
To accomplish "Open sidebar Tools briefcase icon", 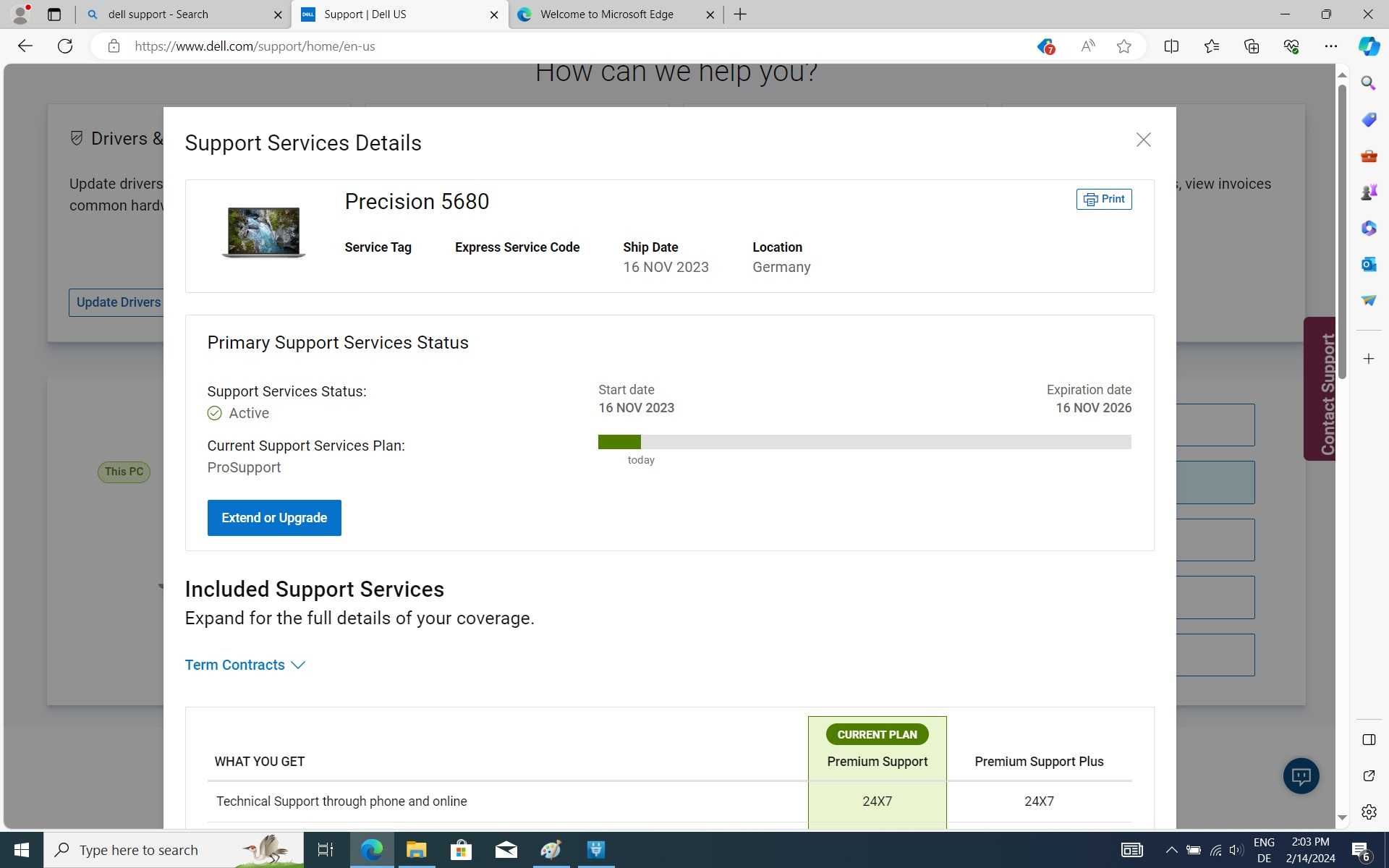I will tap(1369, 156).
